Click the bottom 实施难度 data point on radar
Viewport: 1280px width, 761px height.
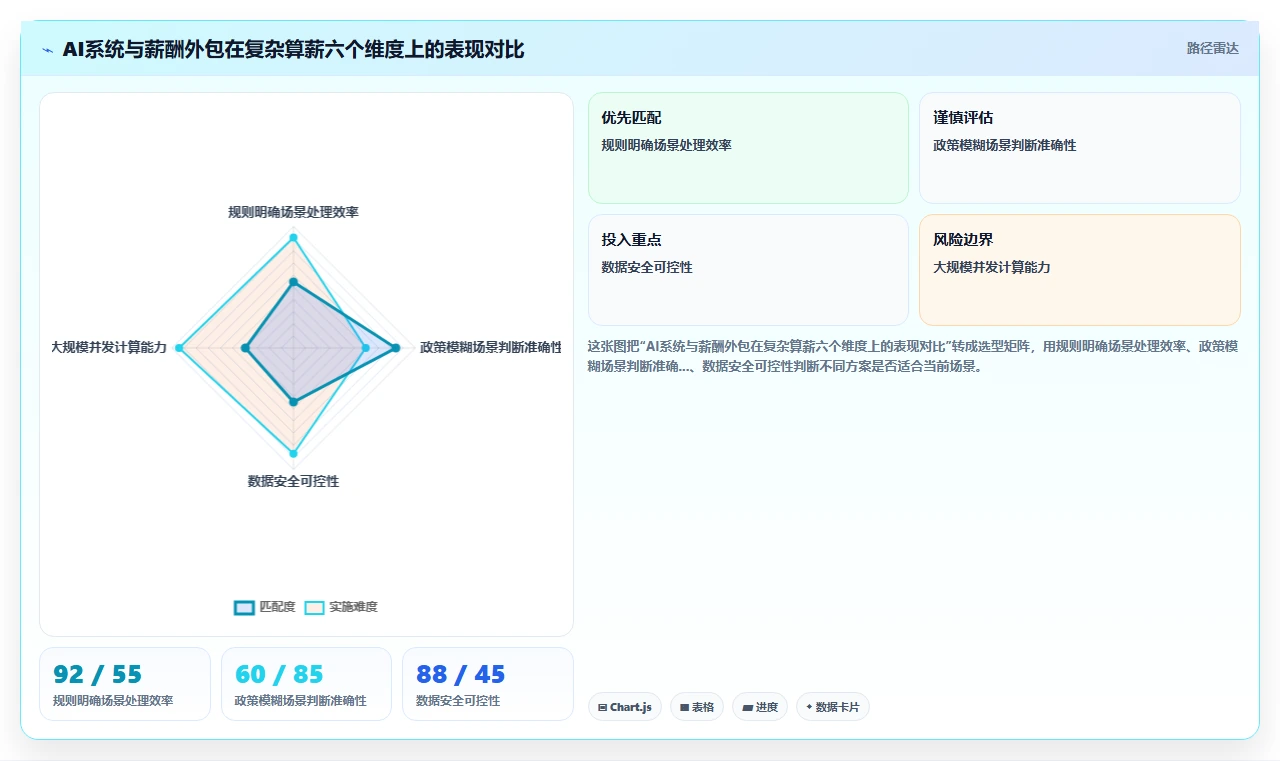(293, 453)
